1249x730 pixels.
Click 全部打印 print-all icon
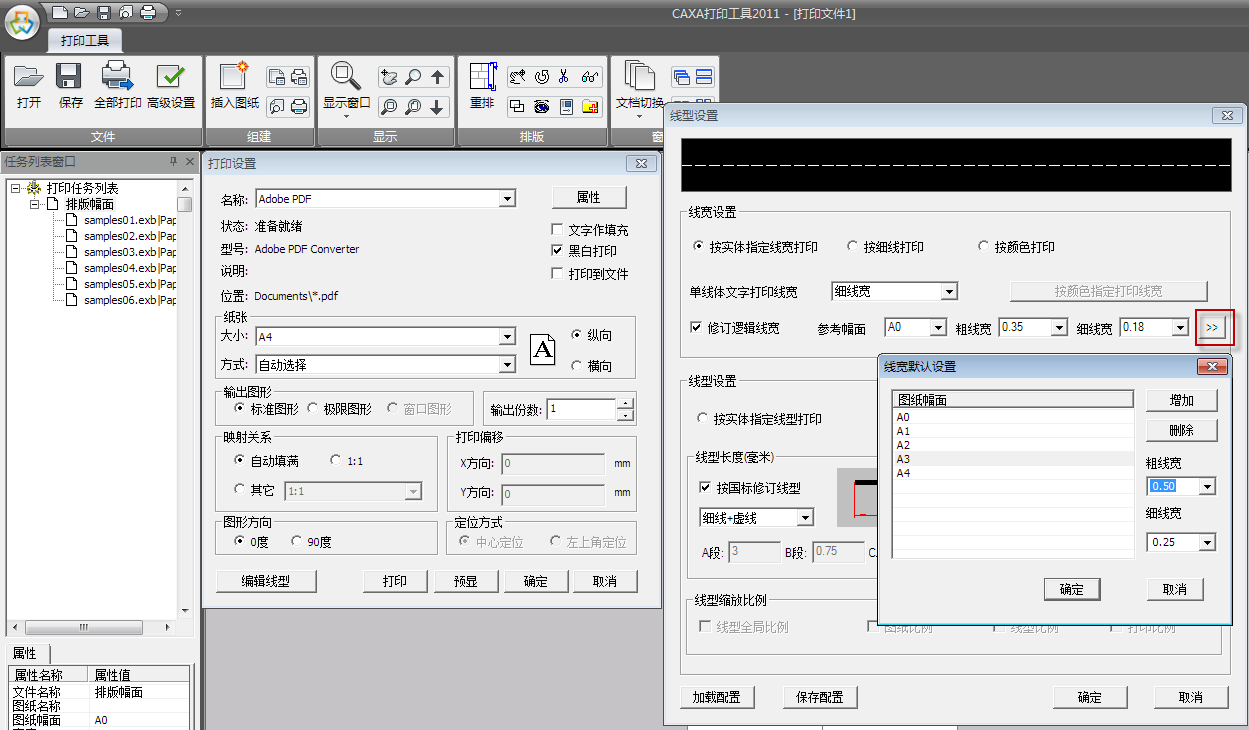tap(117, 78)
